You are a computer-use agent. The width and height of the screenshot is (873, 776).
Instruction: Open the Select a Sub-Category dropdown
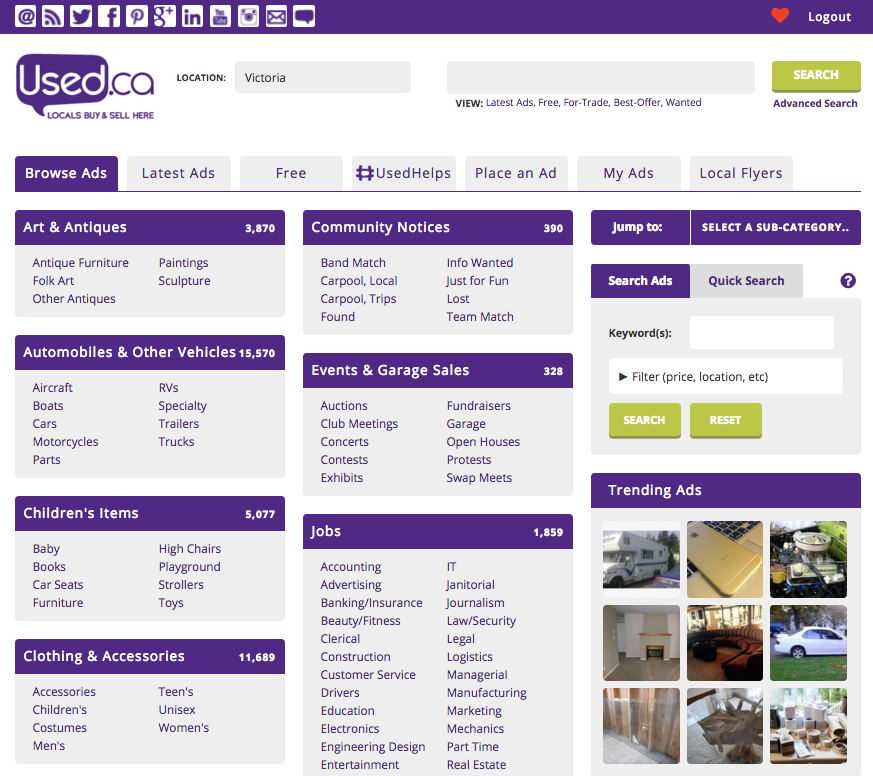click(775, 228)
